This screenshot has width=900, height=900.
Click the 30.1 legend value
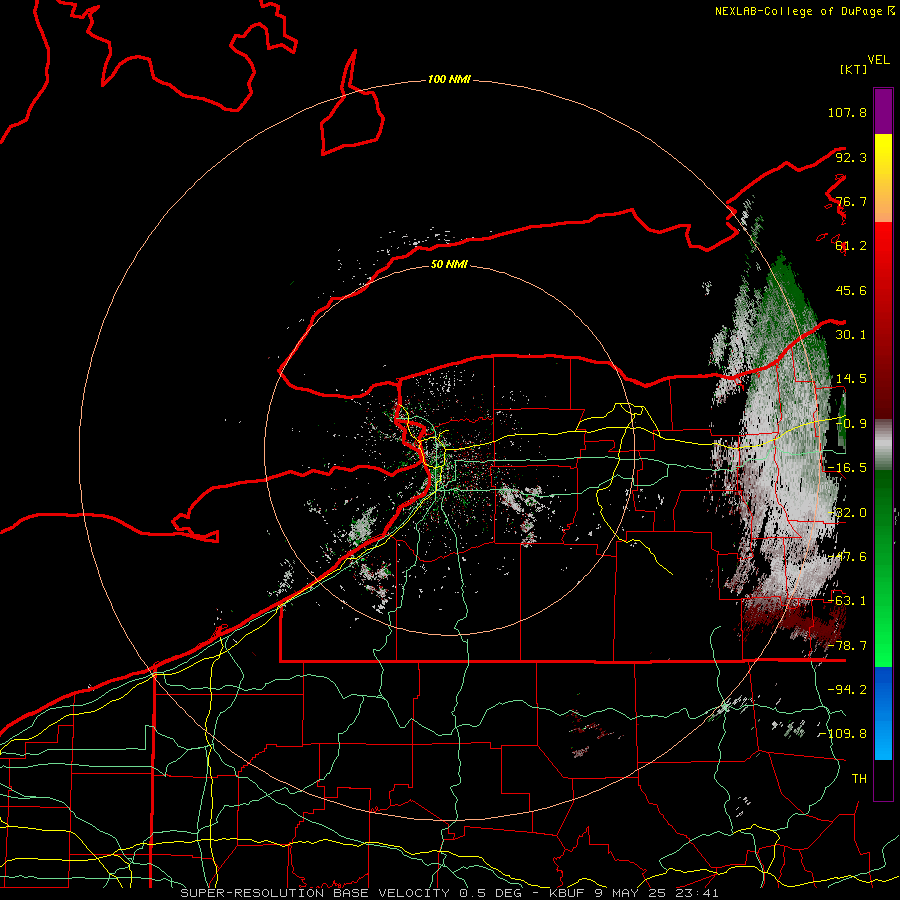tap(851, 335)
